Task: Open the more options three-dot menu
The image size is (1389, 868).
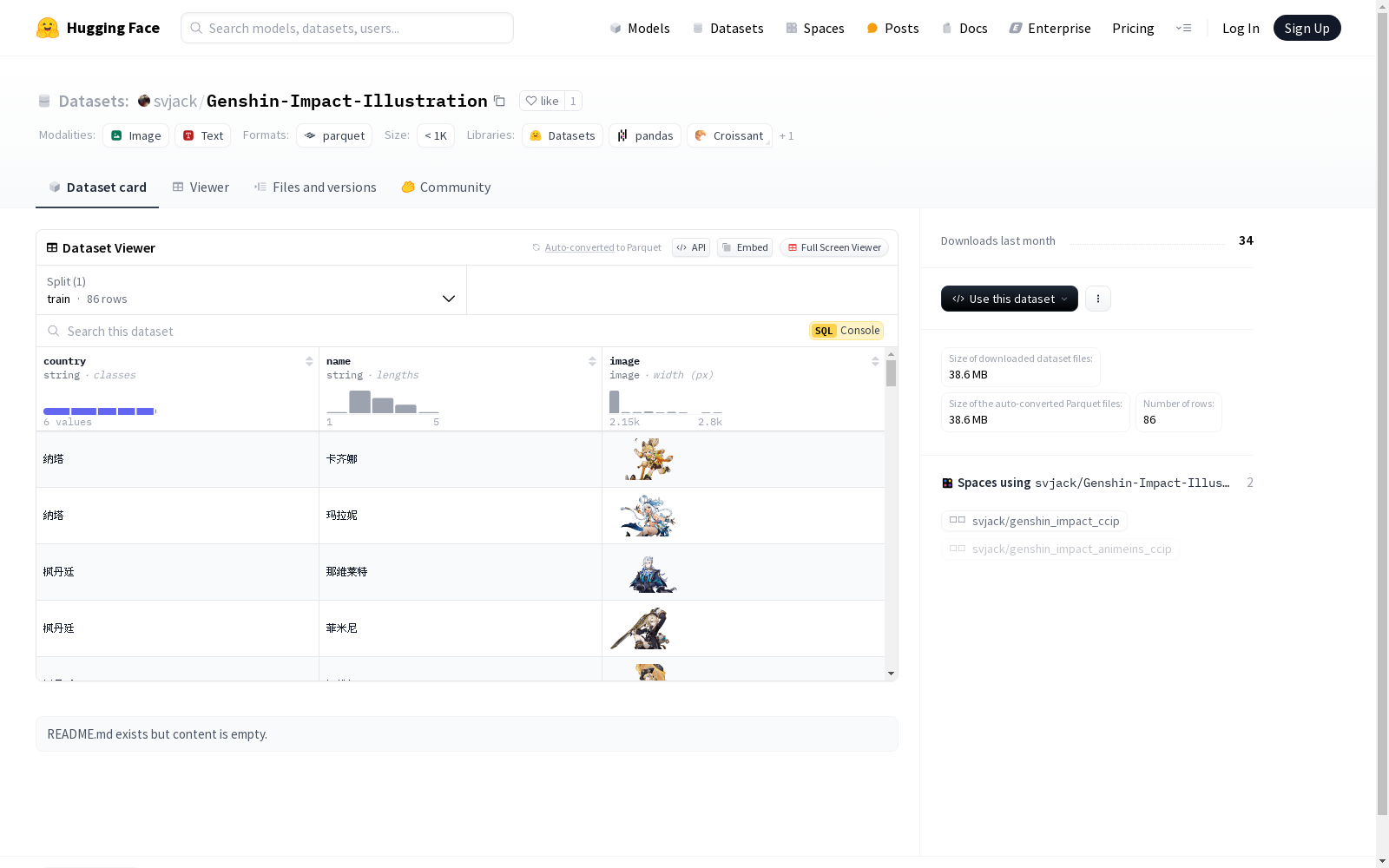Action: tap(1098, 299)
